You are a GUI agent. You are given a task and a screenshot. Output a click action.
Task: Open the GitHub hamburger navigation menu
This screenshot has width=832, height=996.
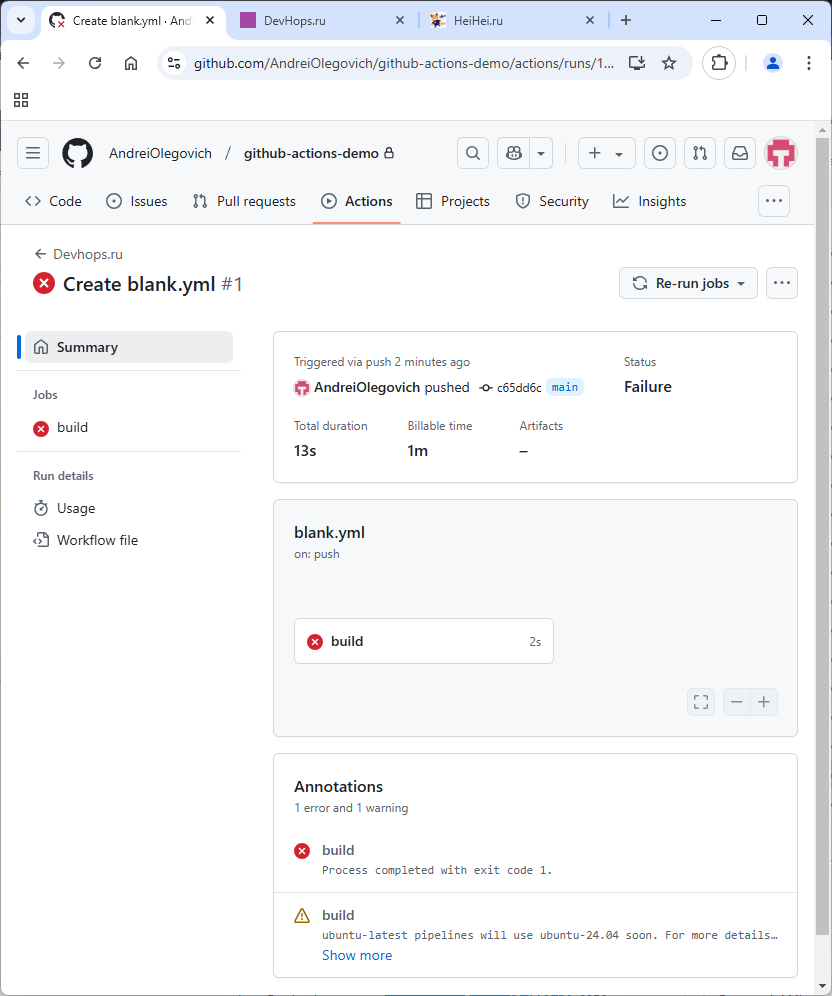click(33, 153)
